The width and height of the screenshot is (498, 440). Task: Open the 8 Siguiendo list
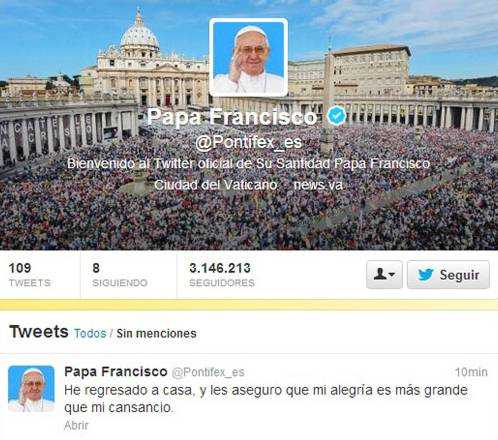[120, 275]
